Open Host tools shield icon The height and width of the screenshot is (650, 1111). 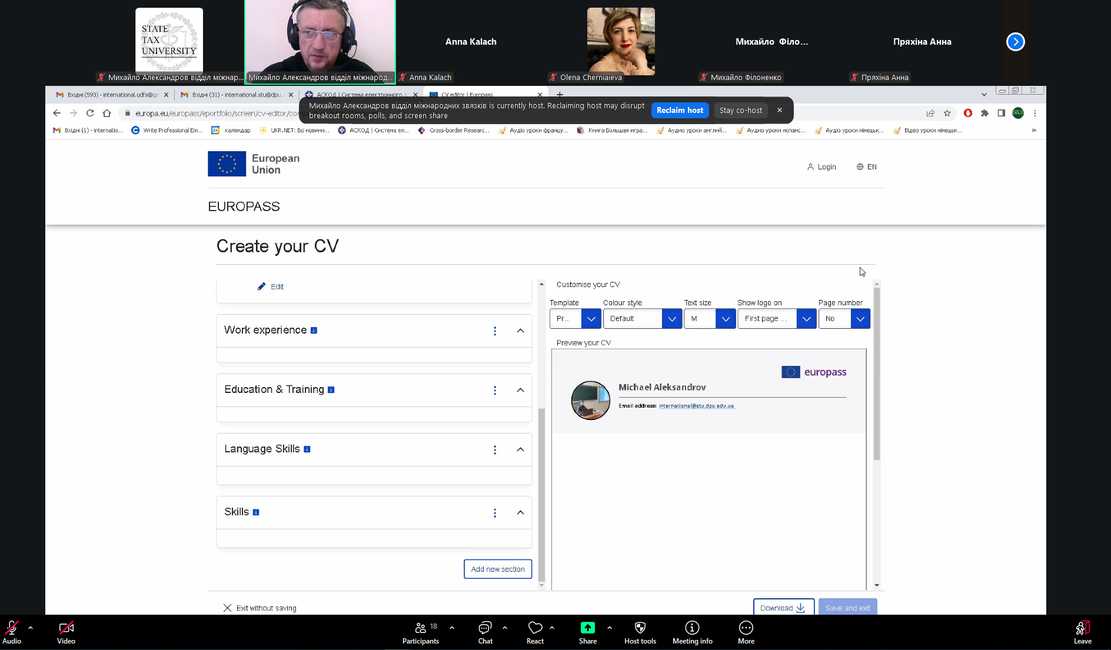click(x=640, y=629)
